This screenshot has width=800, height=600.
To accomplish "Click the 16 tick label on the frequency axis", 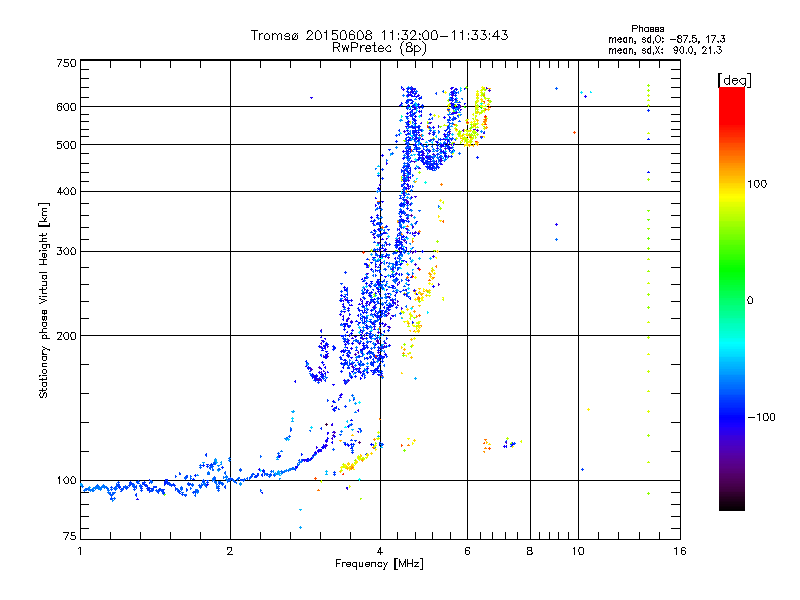I will tap(679, 551).
